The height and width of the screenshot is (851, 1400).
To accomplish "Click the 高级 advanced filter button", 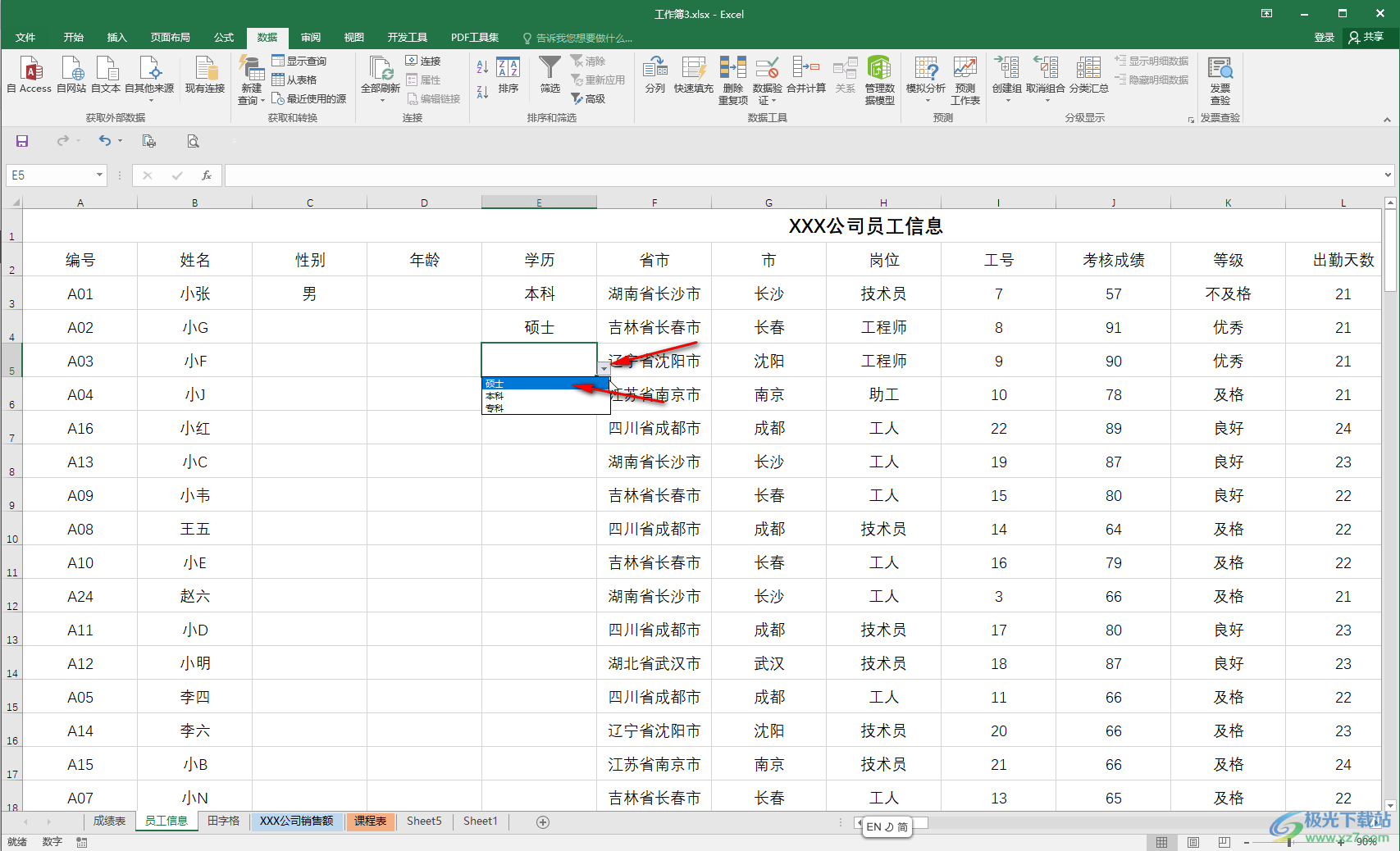I will click(588, 99).
